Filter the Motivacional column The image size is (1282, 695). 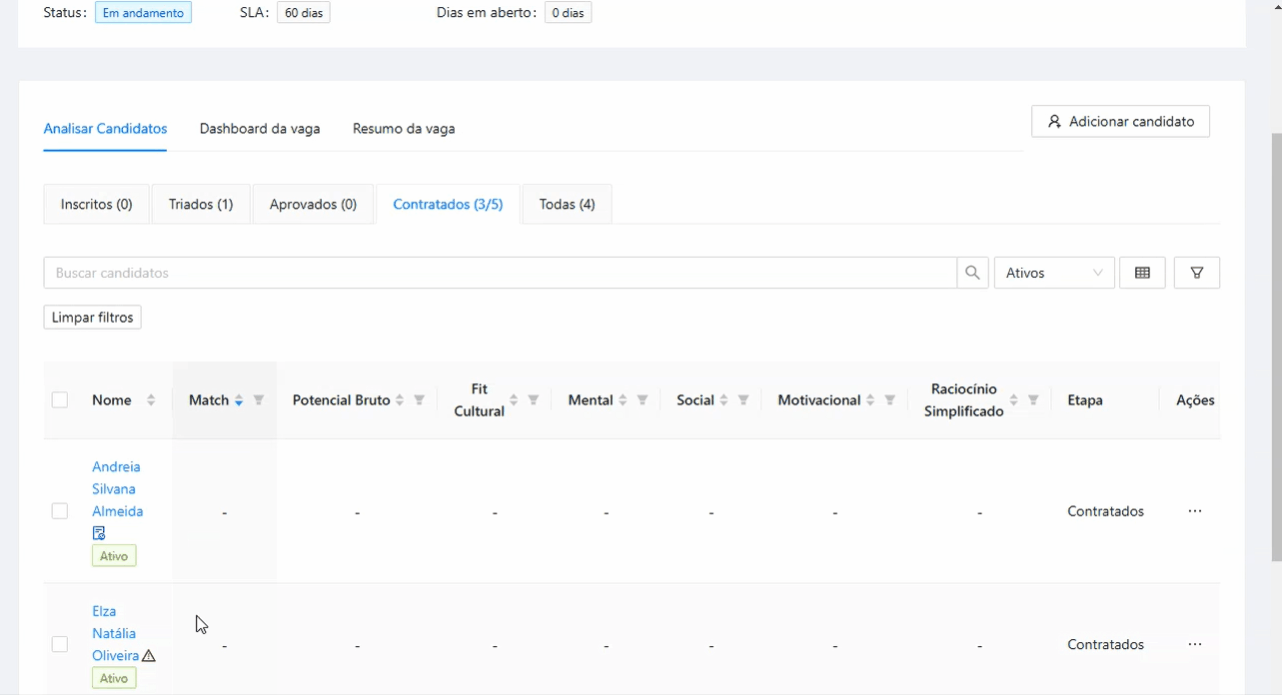coord(890,400)
